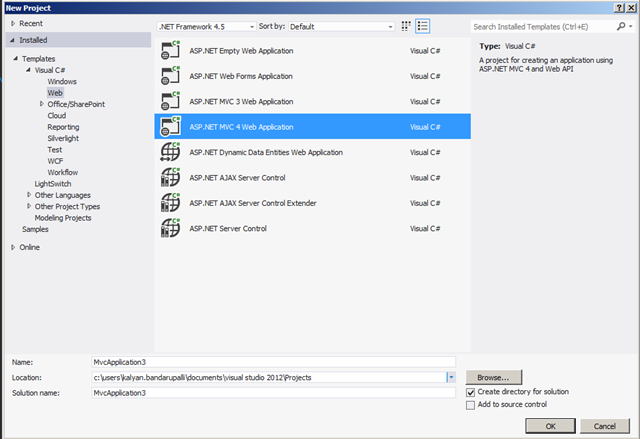The image size is (640, 439).
Task: Click the Solution name input field
Action: [273, 393]
